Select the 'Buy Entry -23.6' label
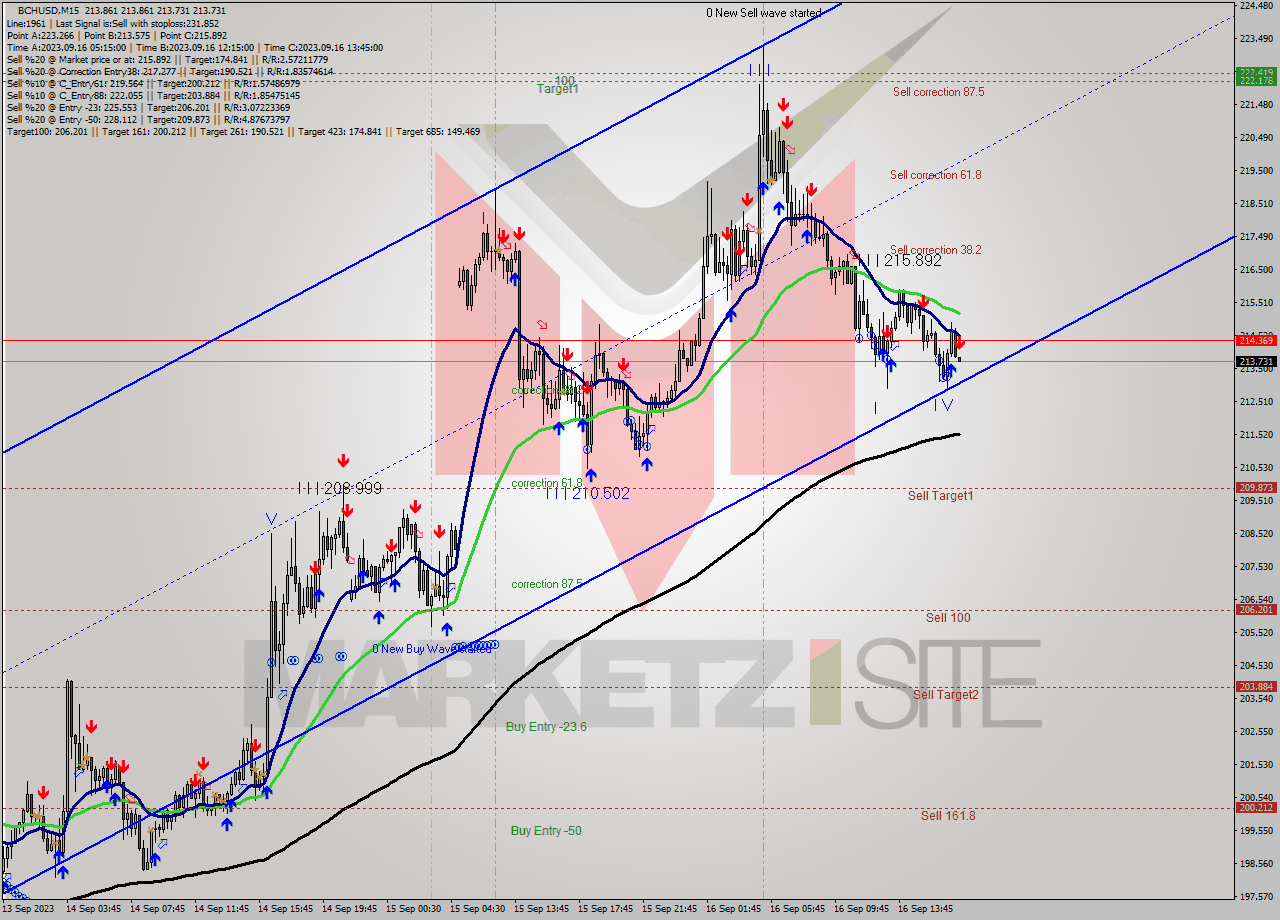 pyautogui.click(x=546, y=727)
